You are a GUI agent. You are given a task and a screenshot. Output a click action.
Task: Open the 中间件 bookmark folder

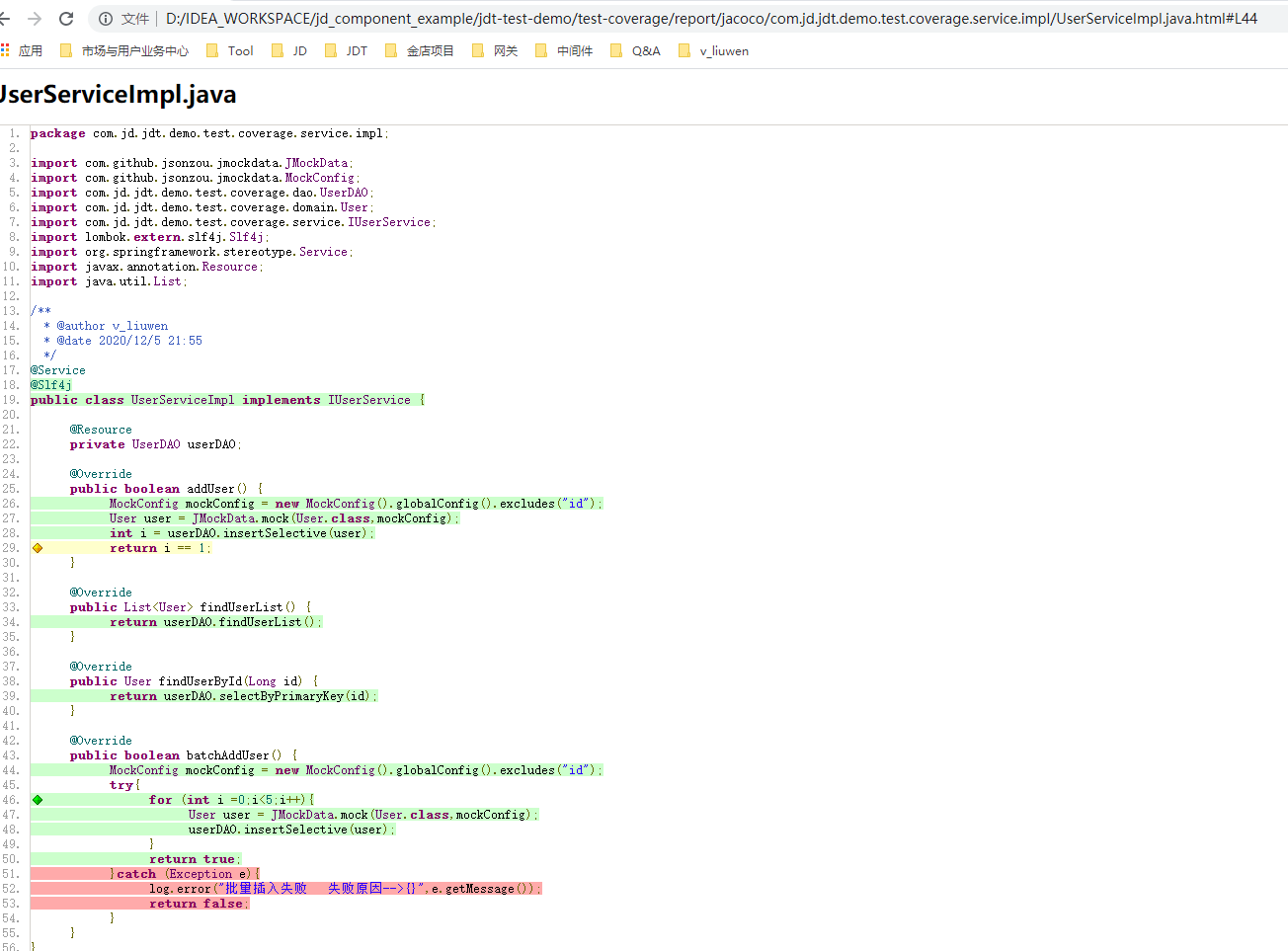[x=564, y=50]
